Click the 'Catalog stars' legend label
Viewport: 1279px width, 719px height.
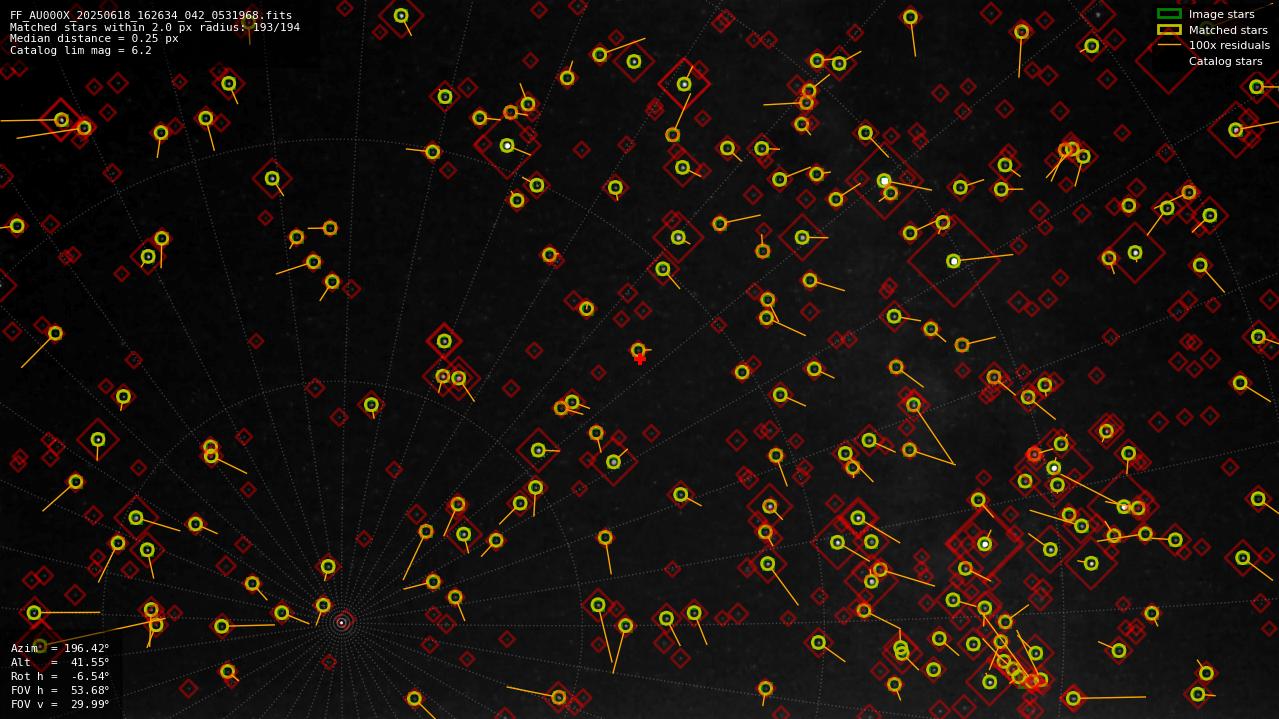point(1225,61)
